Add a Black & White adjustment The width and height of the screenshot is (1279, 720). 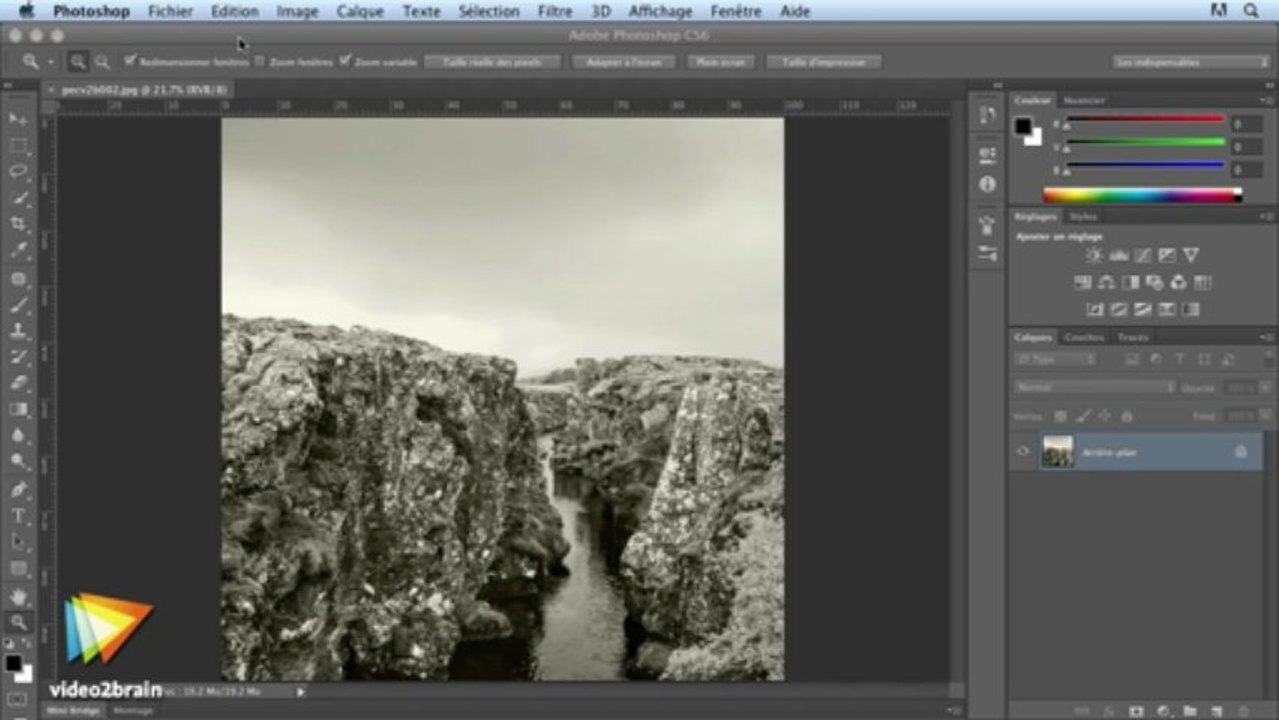(x=1130, y=283)
